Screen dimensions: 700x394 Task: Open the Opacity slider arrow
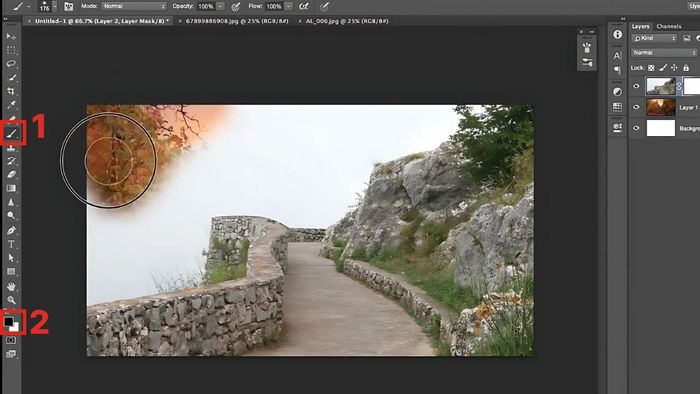[220, 6]
